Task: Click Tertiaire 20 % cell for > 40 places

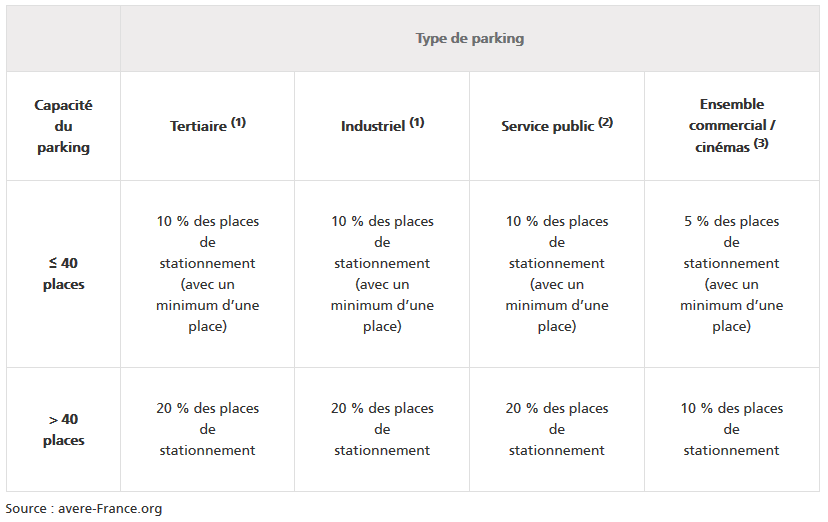Action: [208, 430]
